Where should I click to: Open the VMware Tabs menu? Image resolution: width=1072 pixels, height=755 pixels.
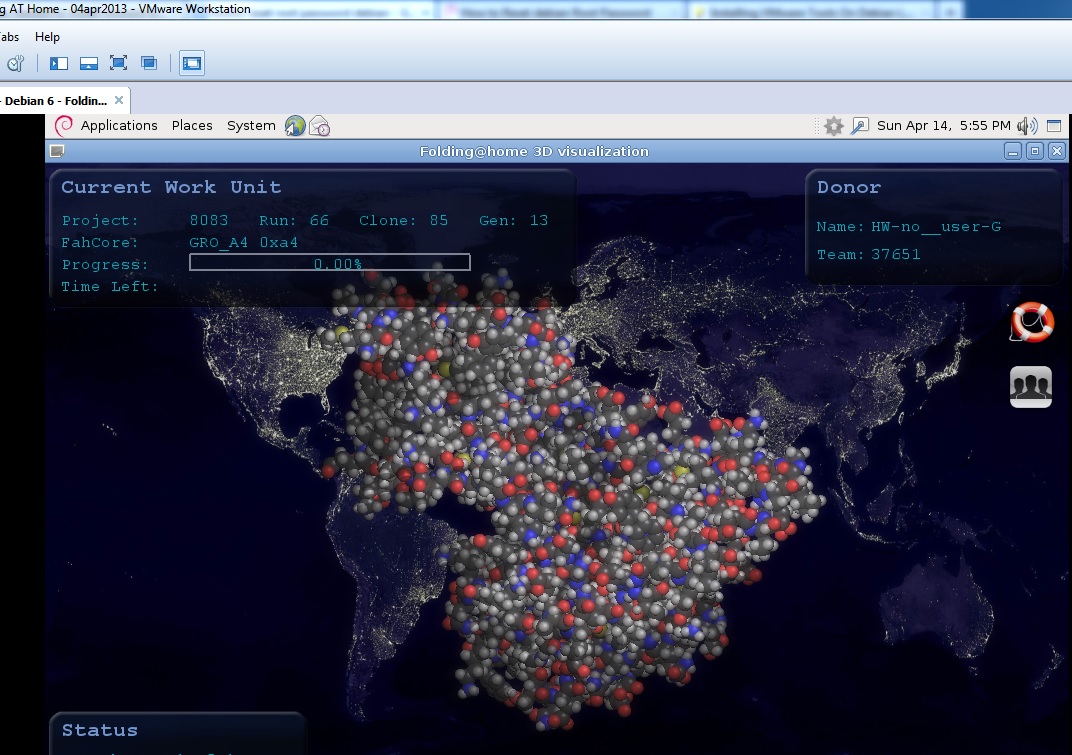click(x=9, y=37)
